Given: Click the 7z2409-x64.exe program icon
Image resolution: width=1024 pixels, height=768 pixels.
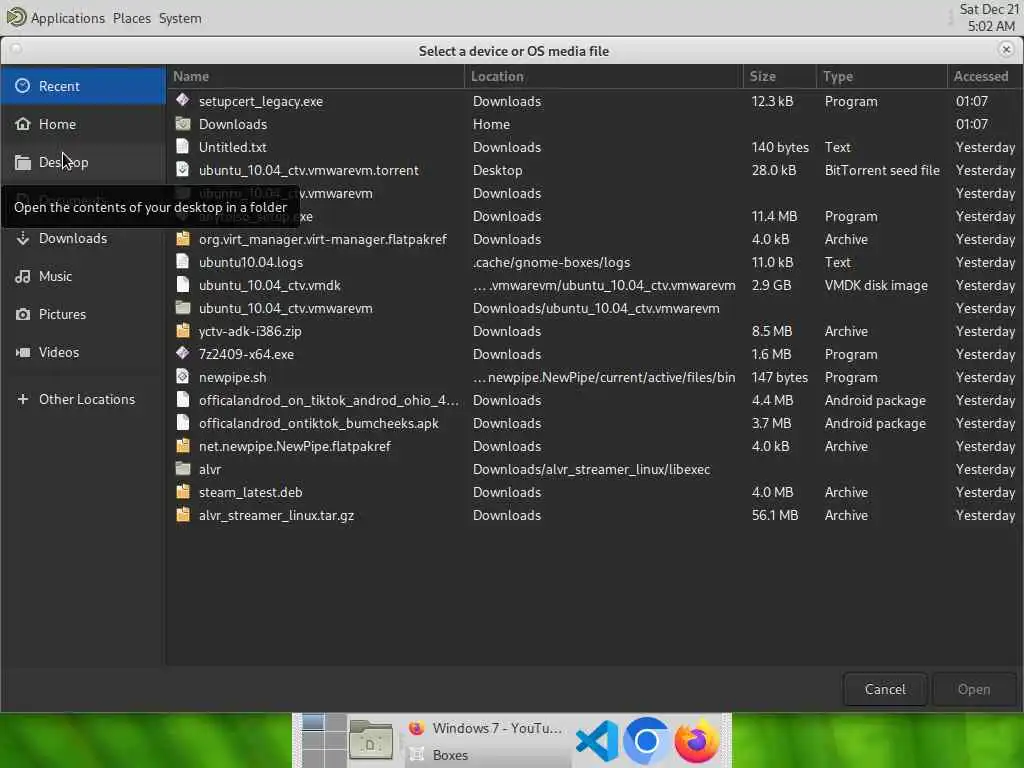Looking at the screenshot, I should (183, 353).
